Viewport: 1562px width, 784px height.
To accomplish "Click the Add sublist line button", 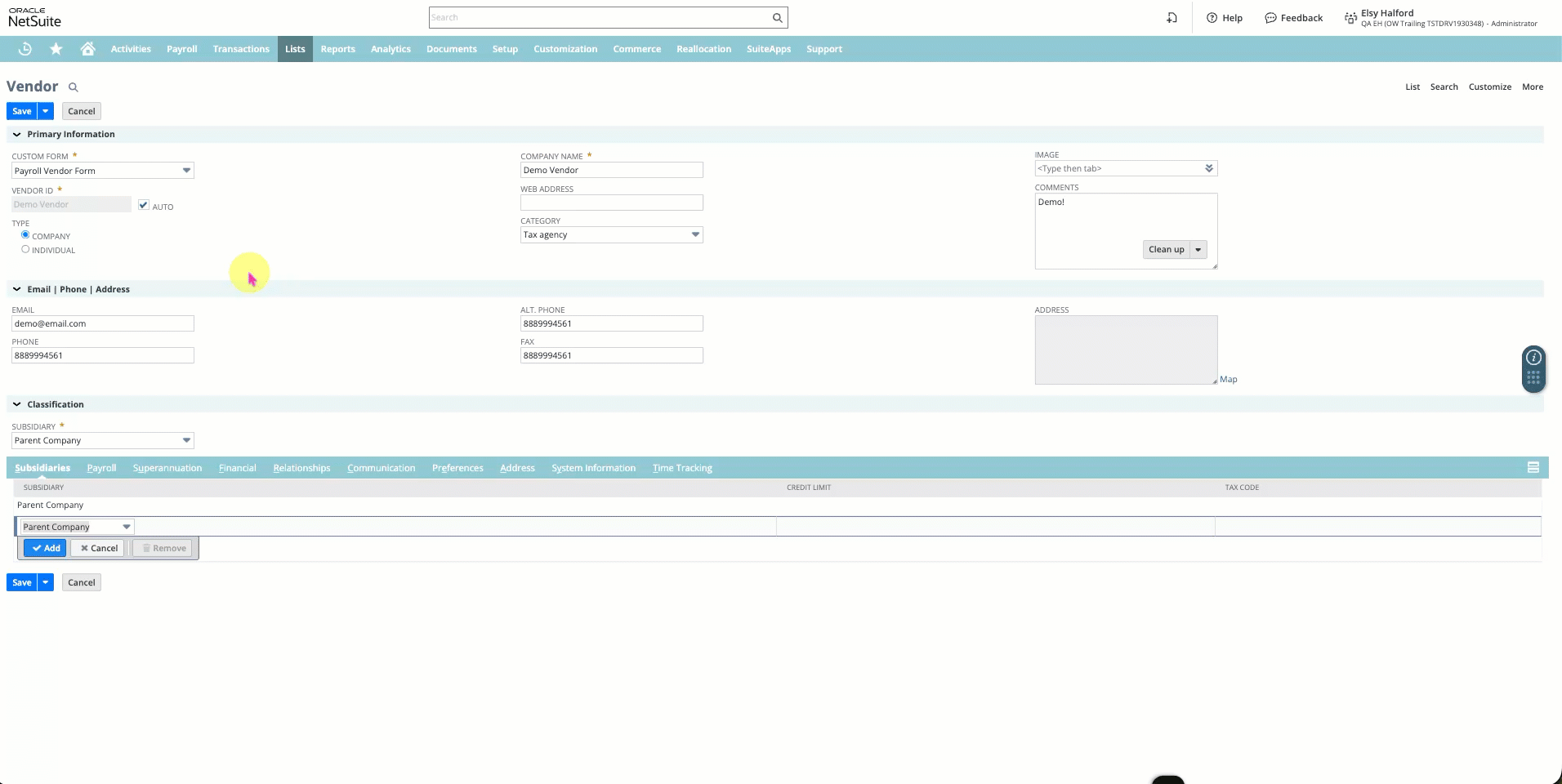I will 45,548.
